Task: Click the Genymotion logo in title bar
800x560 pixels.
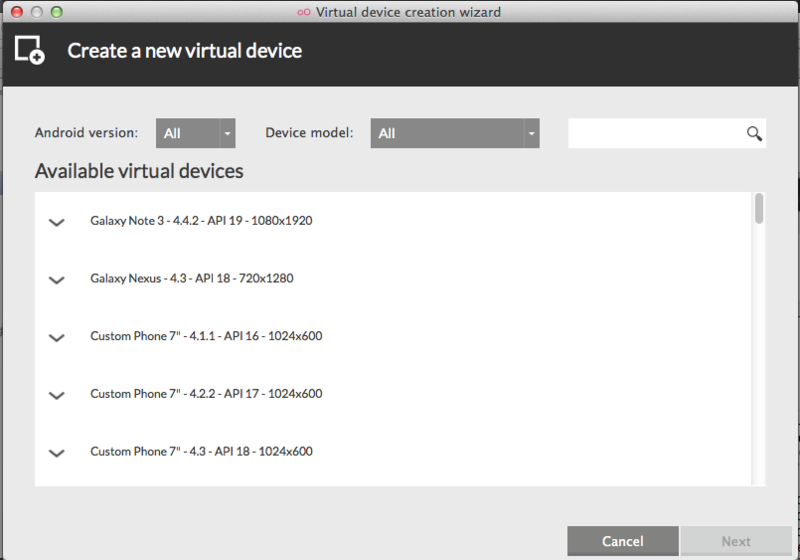Action: click(304, 12)
